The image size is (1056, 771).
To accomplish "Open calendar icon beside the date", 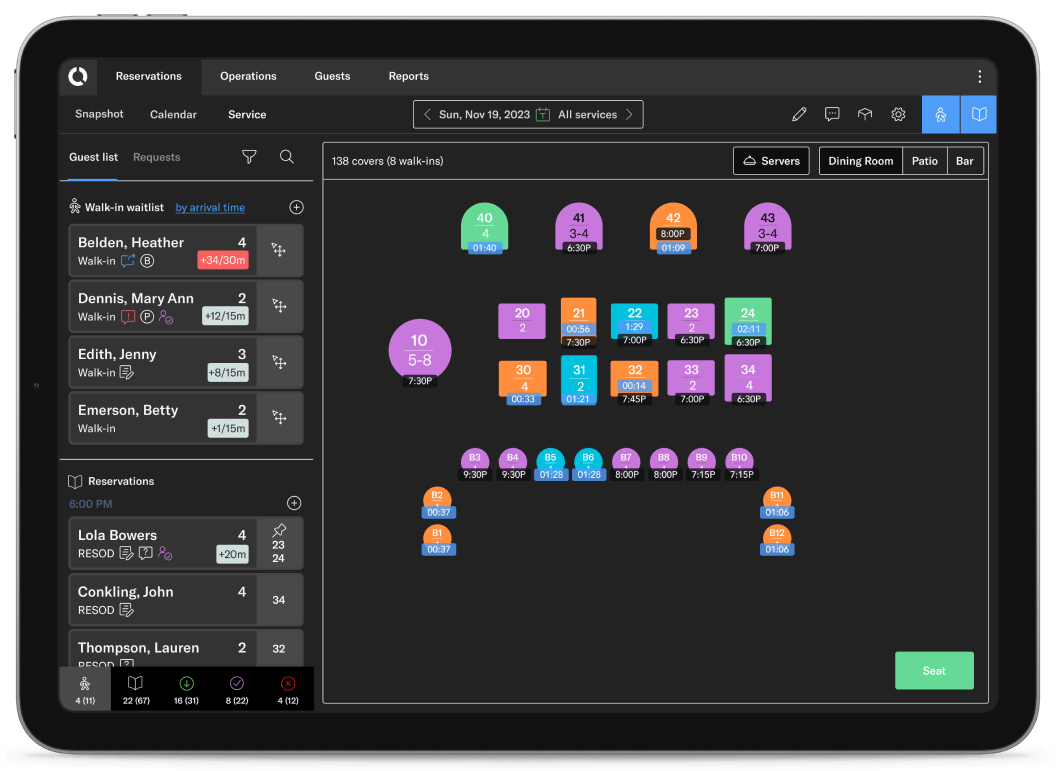I will (543, 114).
